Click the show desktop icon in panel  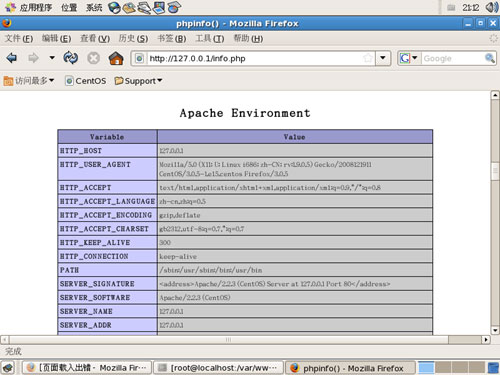pyautogui.click(x=8, y=368)
